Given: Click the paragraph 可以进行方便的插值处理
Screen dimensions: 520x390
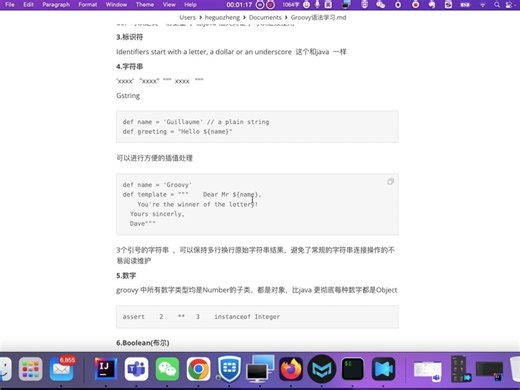Looking at the screenshot, I should (154, 158).
